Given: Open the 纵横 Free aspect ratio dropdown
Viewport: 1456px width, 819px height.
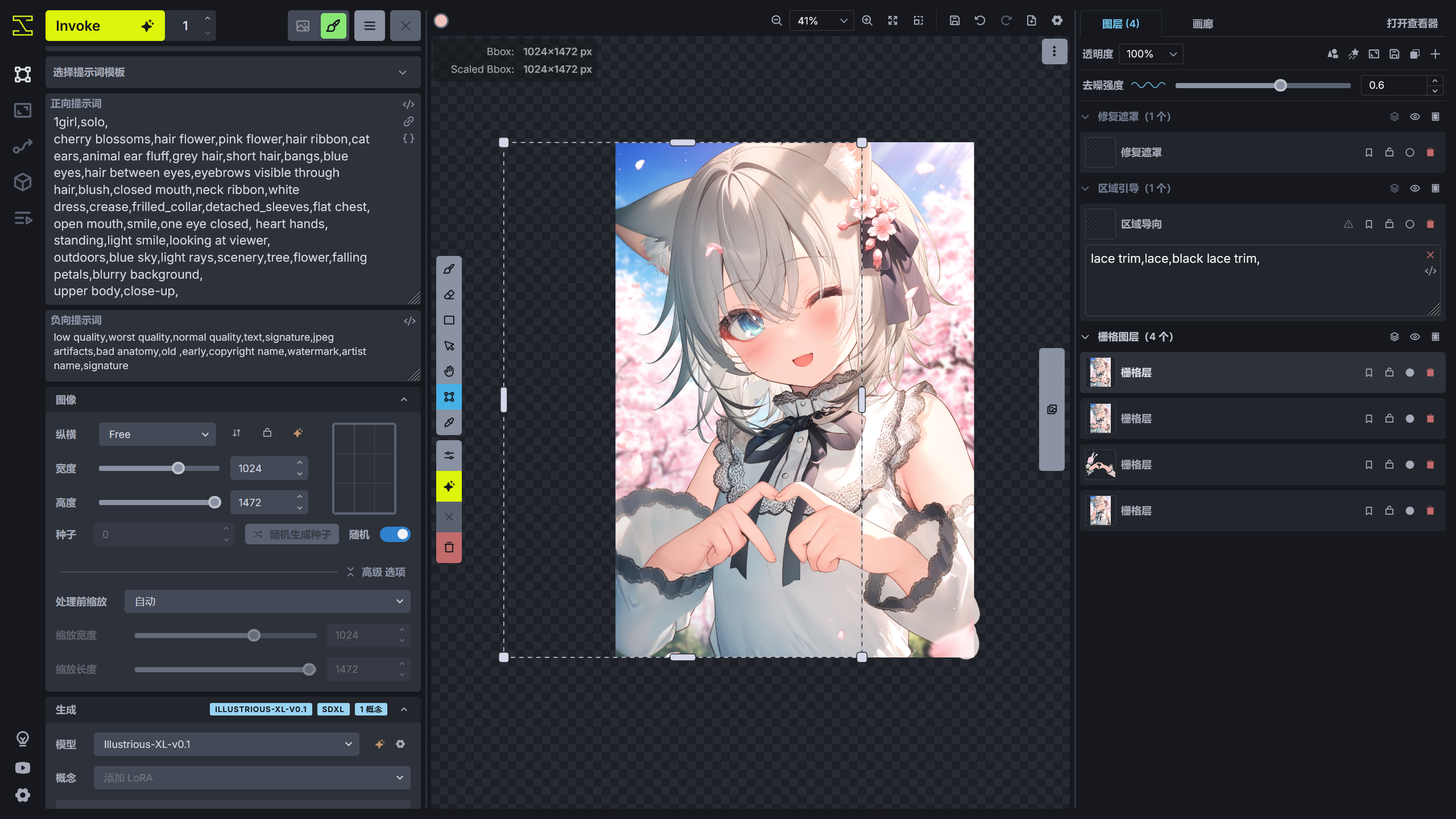Looking at the screenshot, I should point(157,434).
